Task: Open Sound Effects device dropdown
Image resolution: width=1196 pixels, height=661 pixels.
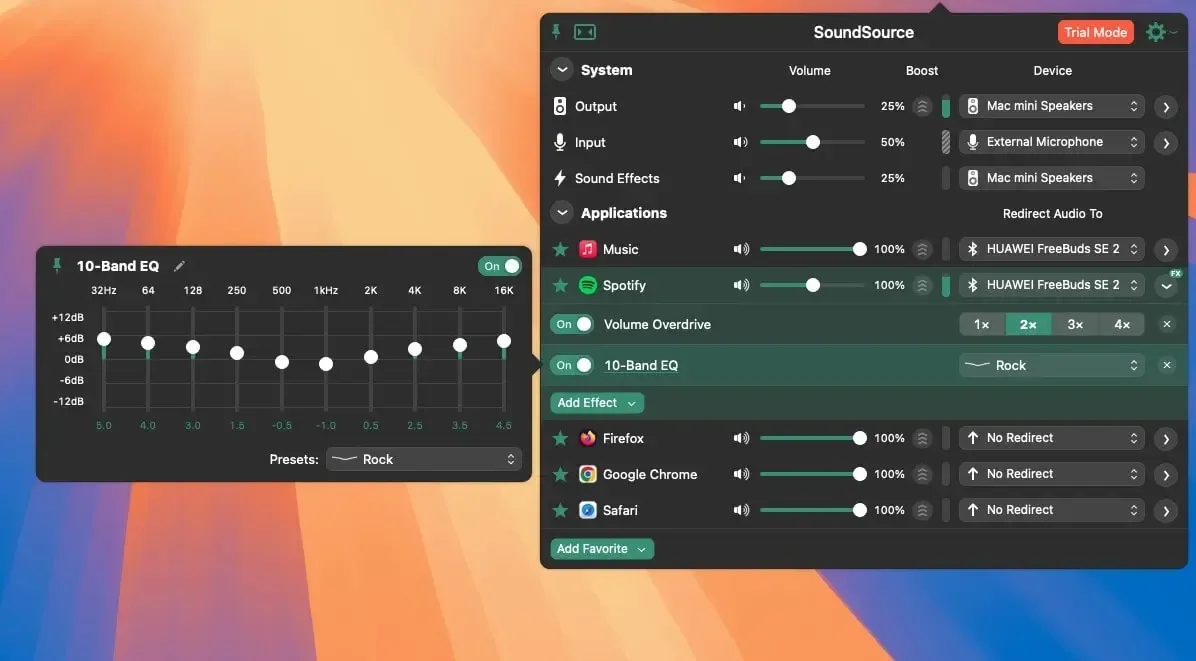Action: [1052, 178]
